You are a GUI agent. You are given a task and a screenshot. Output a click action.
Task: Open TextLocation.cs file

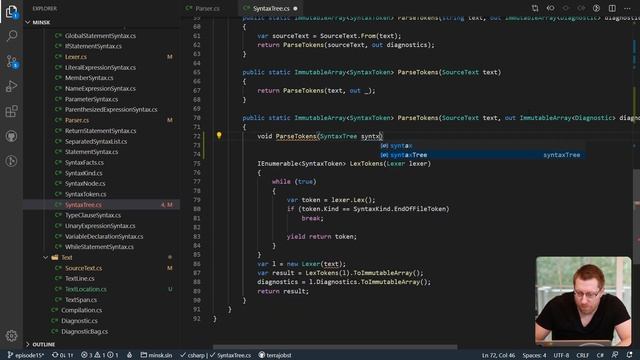pyautogui.click(x=86, y=289)
